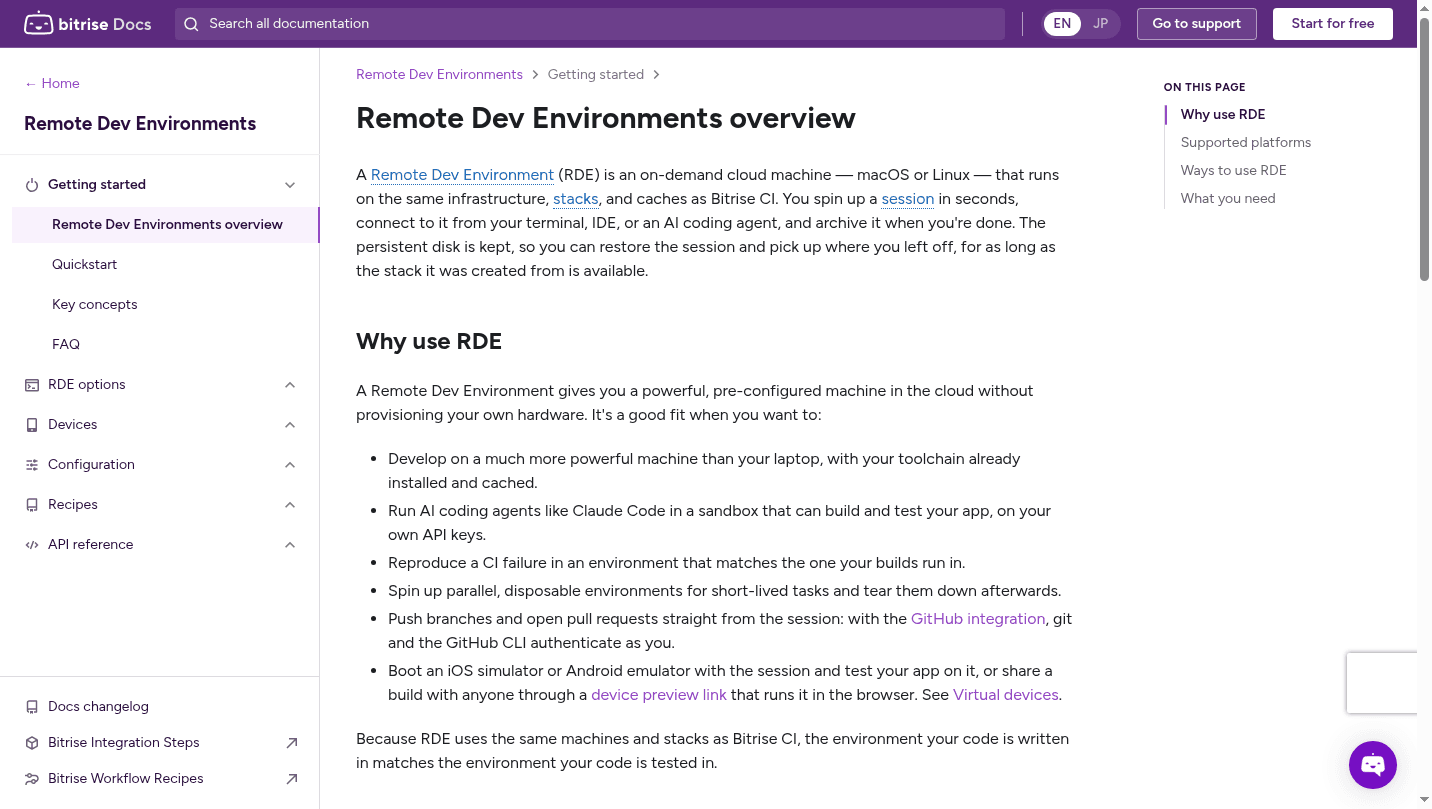Viewport: 1432px width, 809px height.
Task: Expand the Recipes section chevron
Action: pos(290,505)
